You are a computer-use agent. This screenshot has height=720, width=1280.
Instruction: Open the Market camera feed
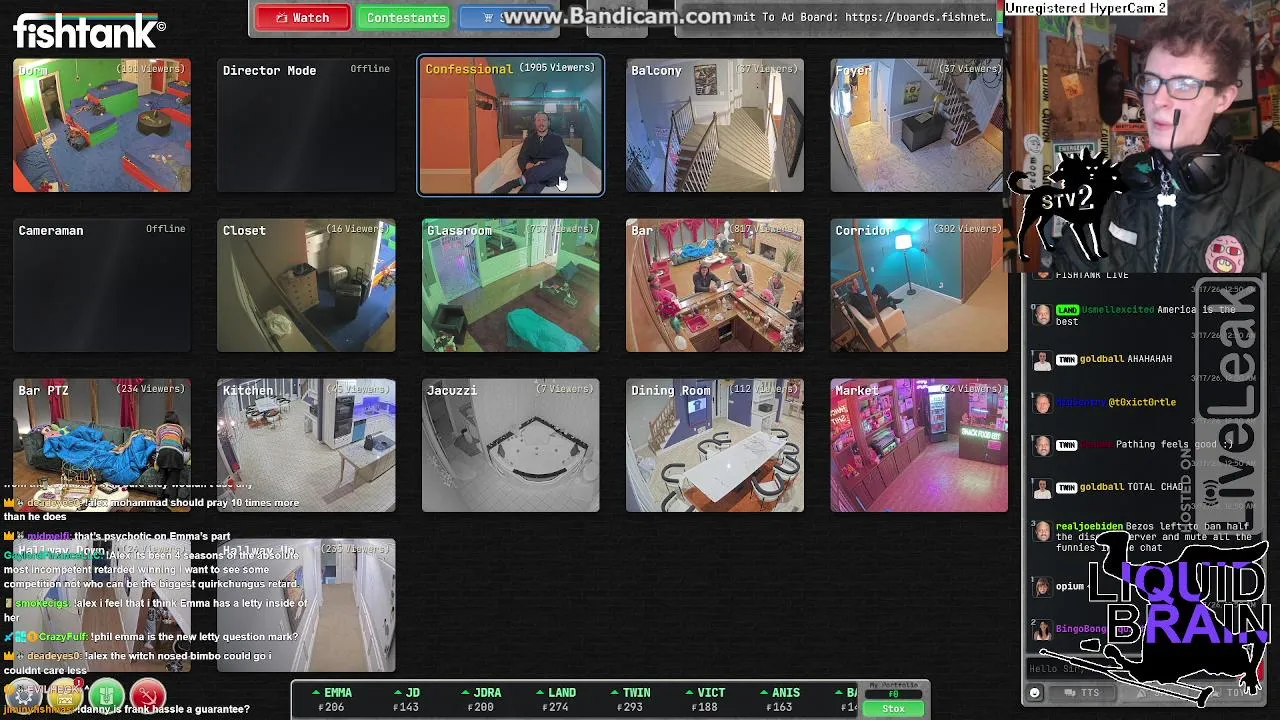pos(918,445)
